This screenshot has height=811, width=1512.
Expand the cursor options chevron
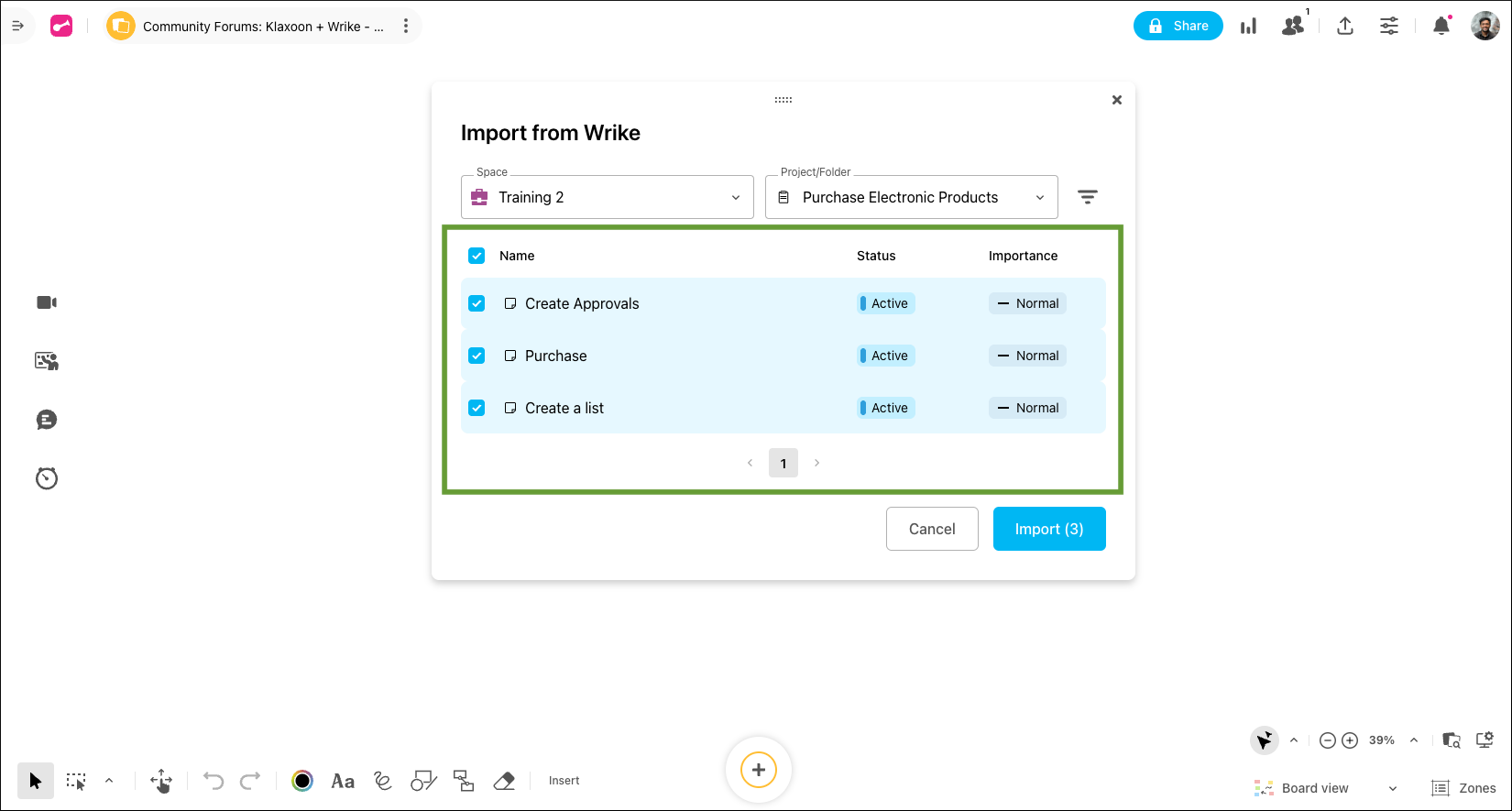coord(1294,740)
